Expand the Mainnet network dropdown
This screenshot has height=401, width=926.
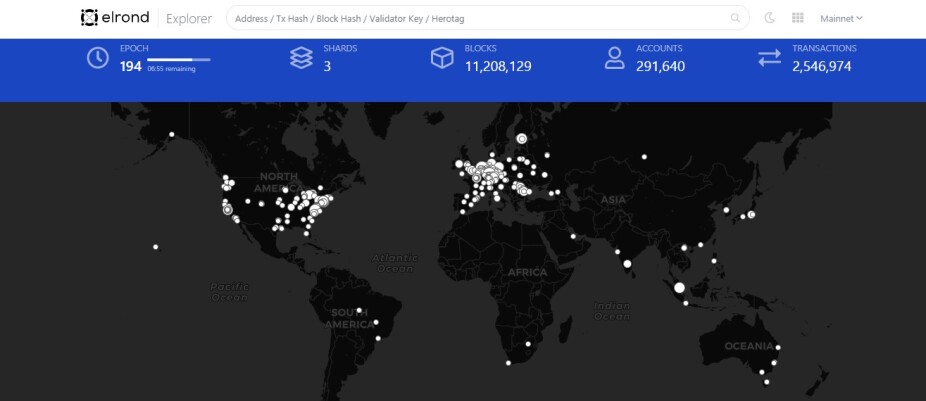coord(841,18)
